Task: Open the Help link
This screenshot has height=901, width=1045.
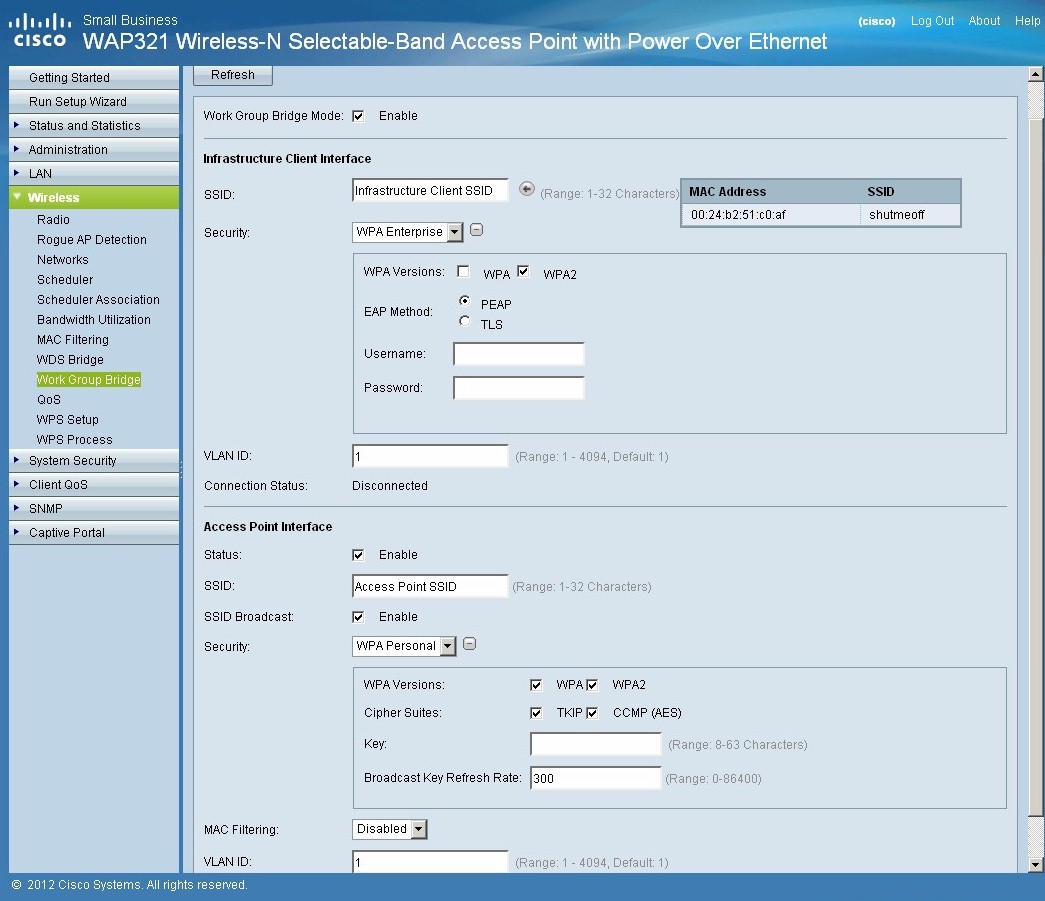Action: click(1027, 21)
